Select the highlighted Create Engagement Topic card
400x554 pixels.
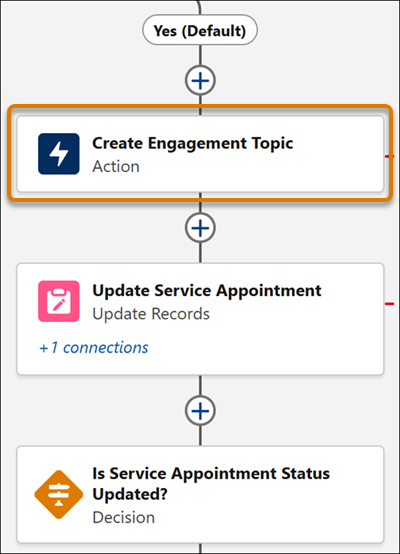[200, 154]
